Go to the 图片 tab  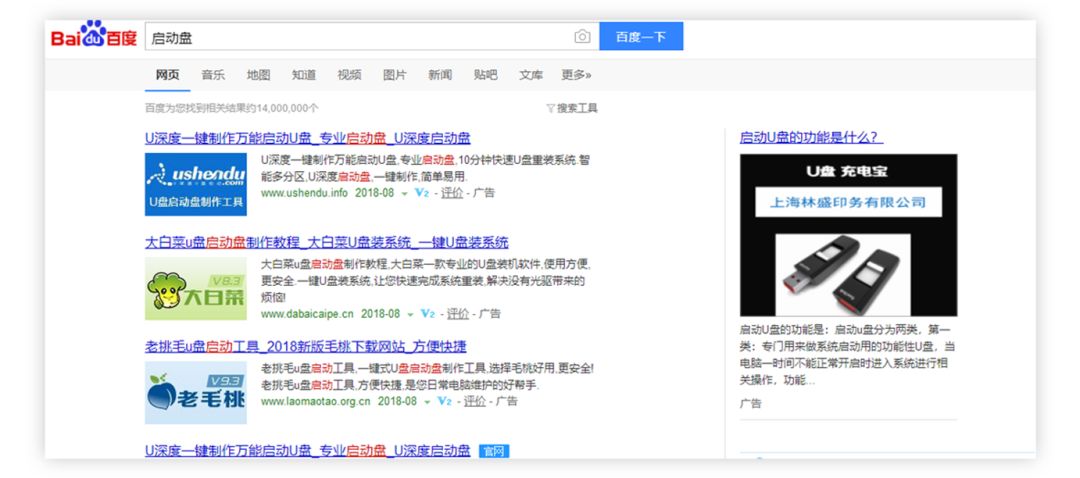pos(395,75)
